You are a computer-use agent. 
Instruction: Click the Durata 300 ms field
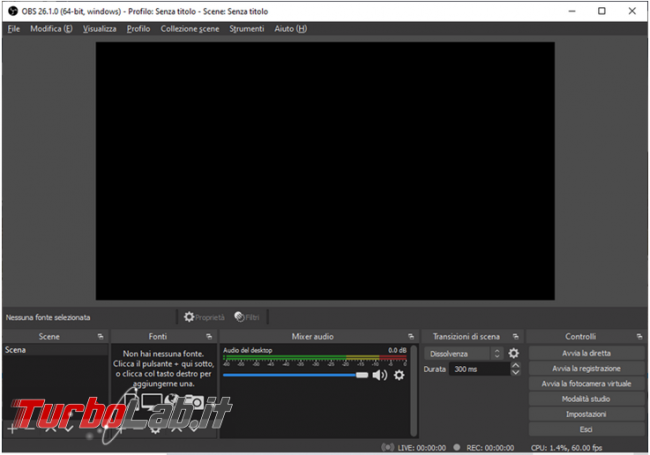[480, 369]
